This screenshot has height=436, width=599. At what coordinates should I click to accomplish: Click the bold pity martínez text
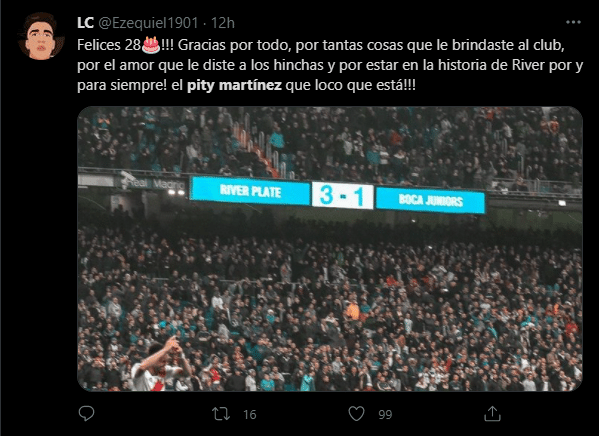[234, 85]
